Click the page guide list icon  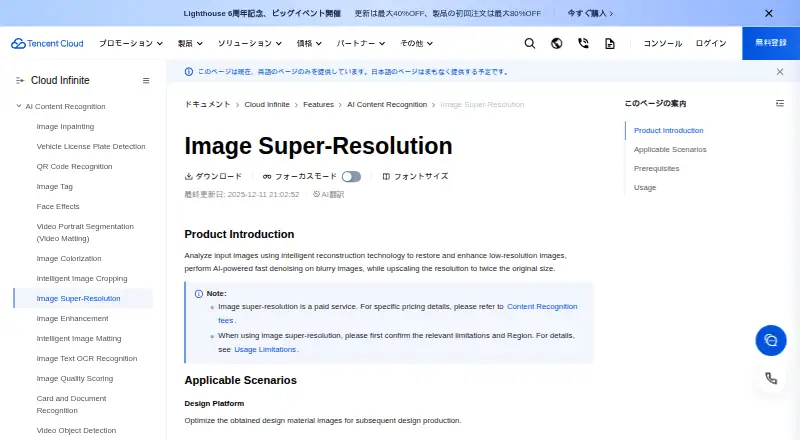click(x=780, y=103)
